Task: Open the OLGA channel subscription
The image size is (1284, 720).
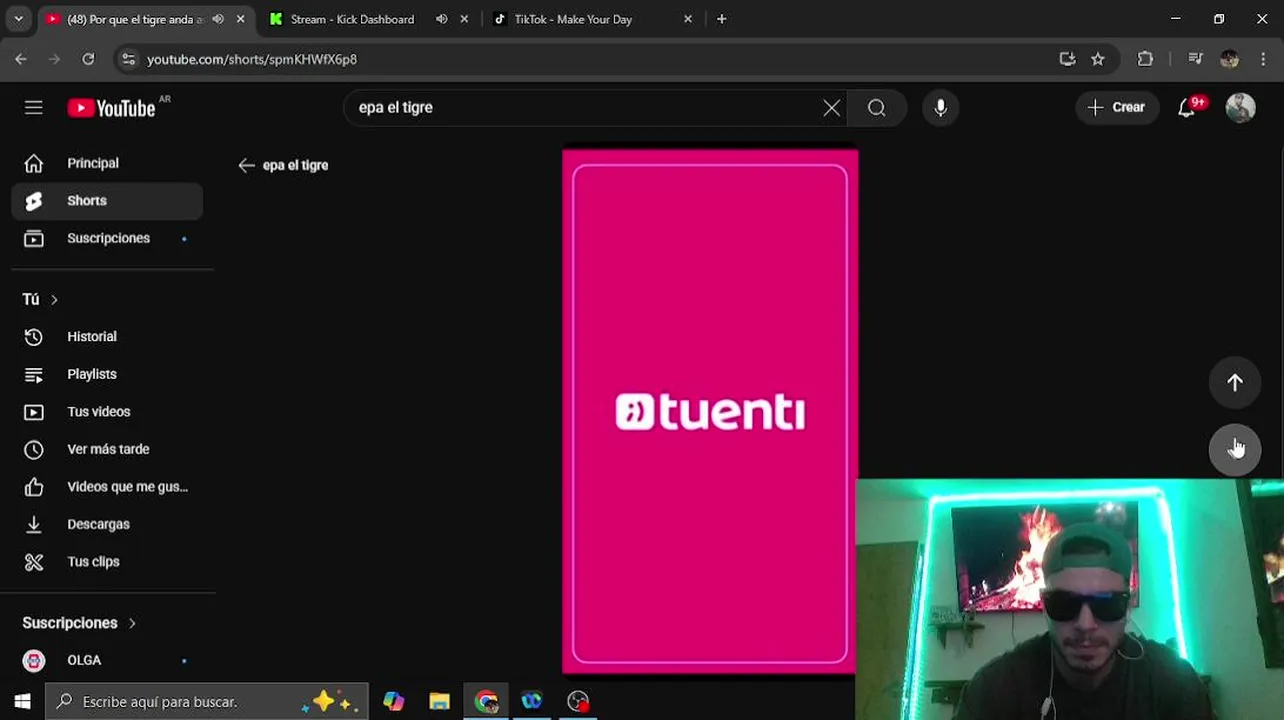Action: pyautogui.click(x=107, y=660)
